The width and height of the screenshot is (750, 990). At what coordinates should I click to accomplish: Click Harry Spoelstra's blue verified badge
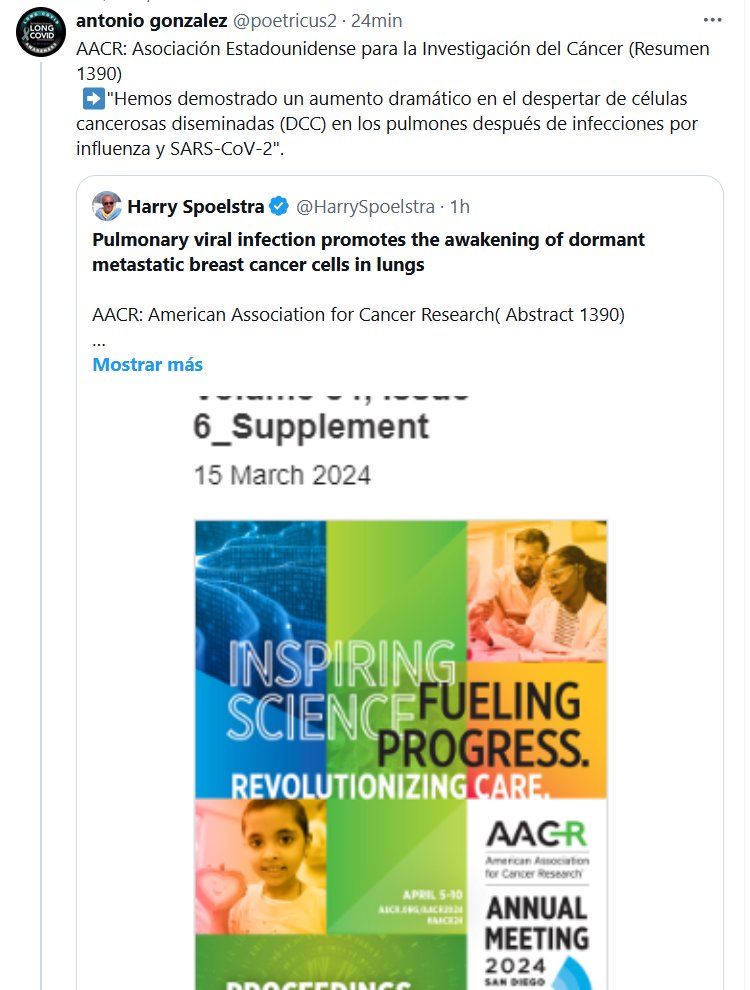click(279, 207)
